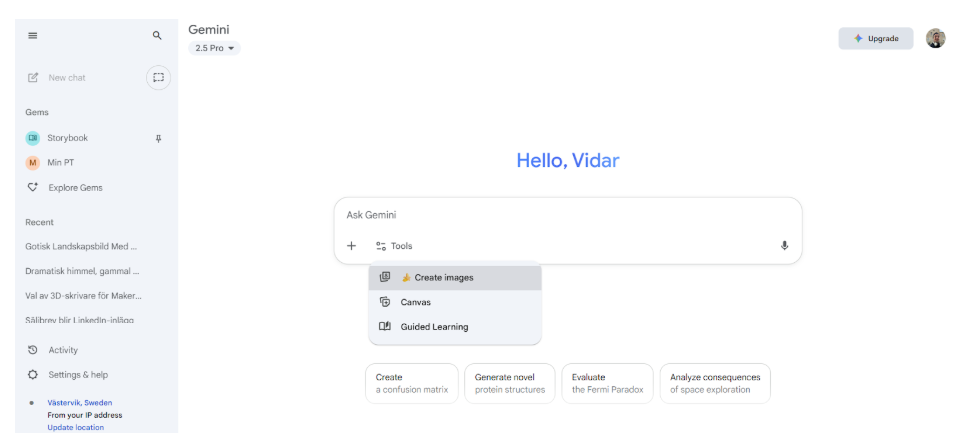
Task: Pin toggle for the Storybook gem
Action: [x=158, y=138]
